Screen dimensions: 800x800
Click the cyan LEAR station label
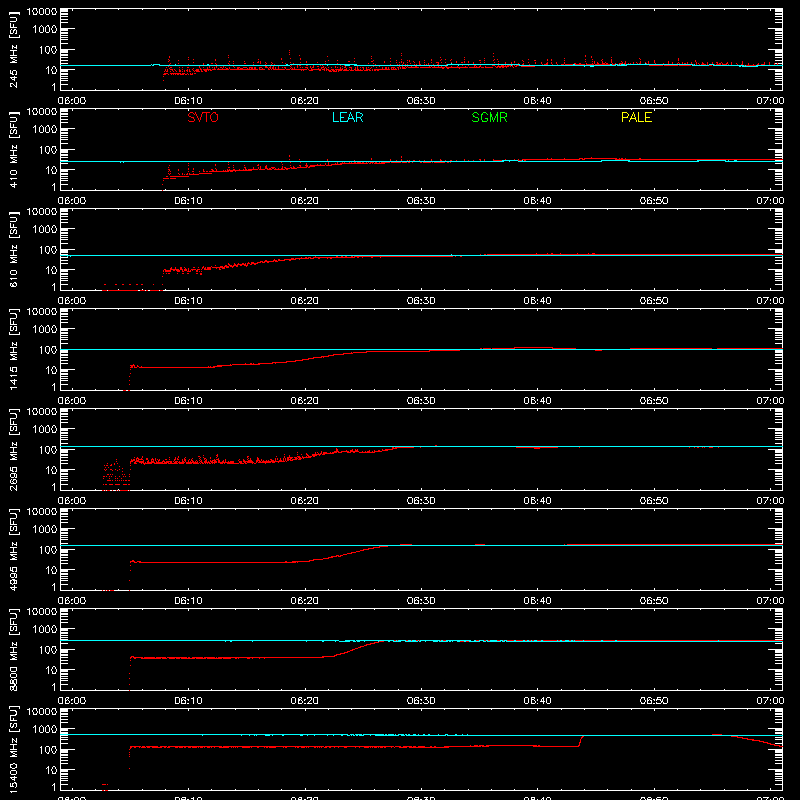347,117
